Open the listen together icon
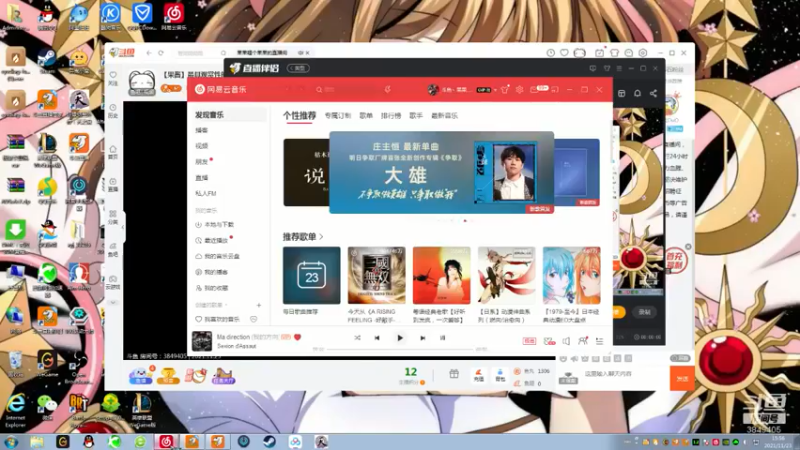The width and height of the screenshot is (800, 450). click(x=583, y=341)
